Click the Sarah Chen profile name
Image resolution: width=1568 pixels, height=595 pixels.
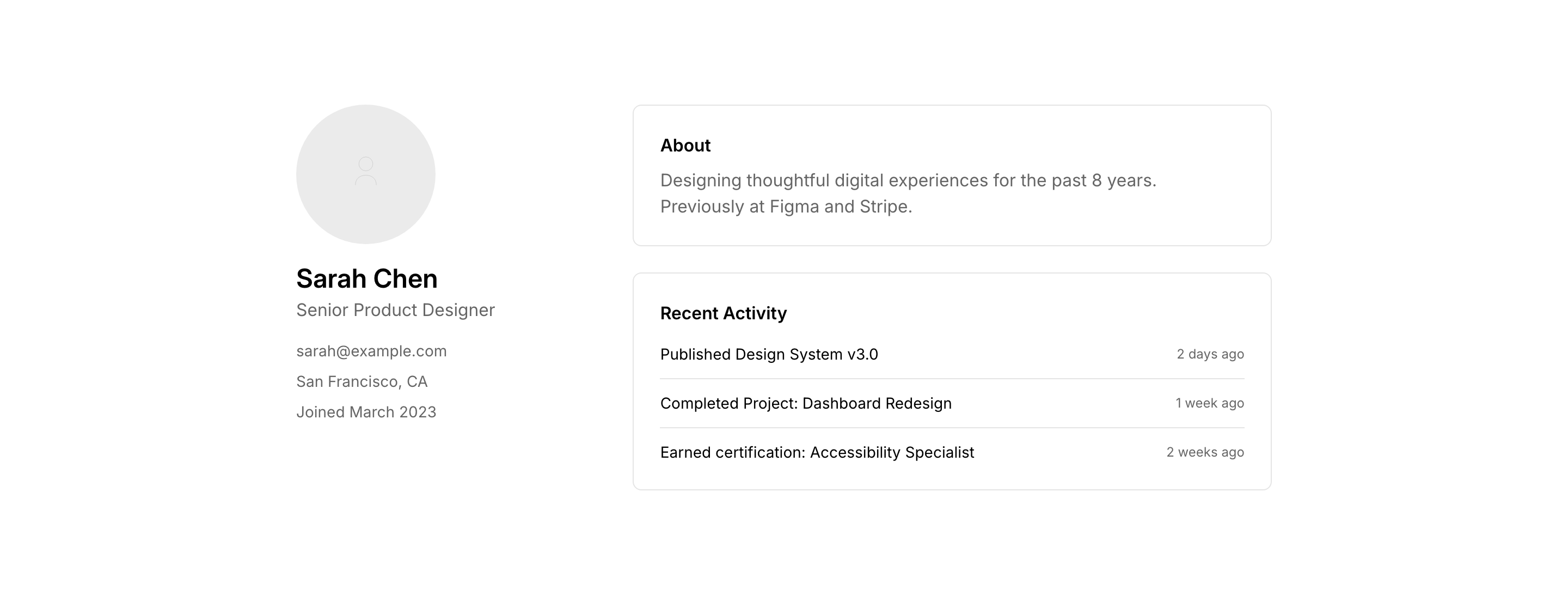coord(366,279)
